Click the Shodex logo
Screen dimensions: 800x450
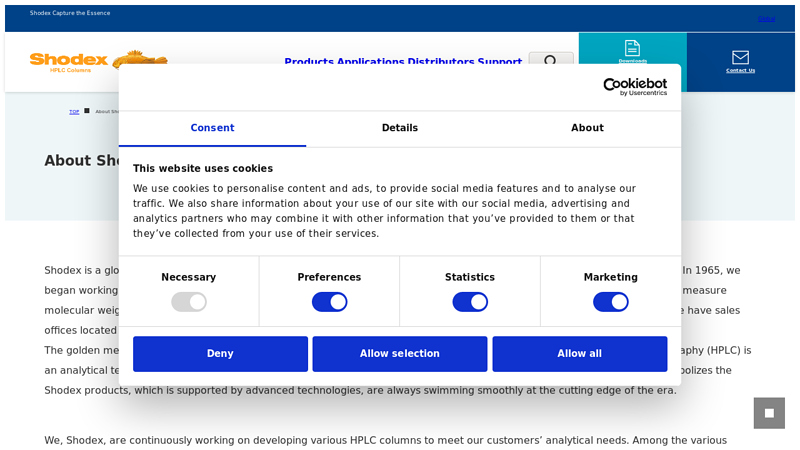click(x=69, y=62)
